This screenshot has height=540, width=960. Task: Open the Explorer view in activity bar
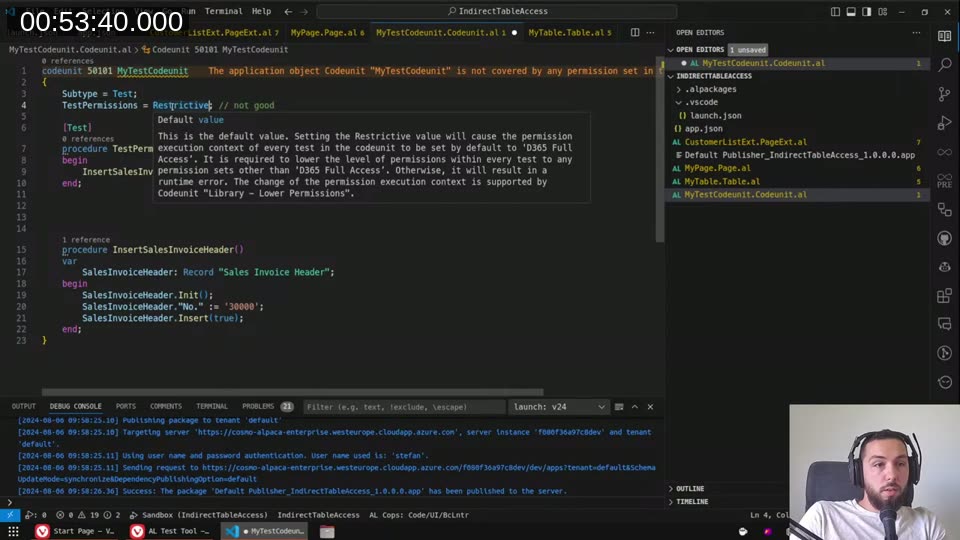944,36
